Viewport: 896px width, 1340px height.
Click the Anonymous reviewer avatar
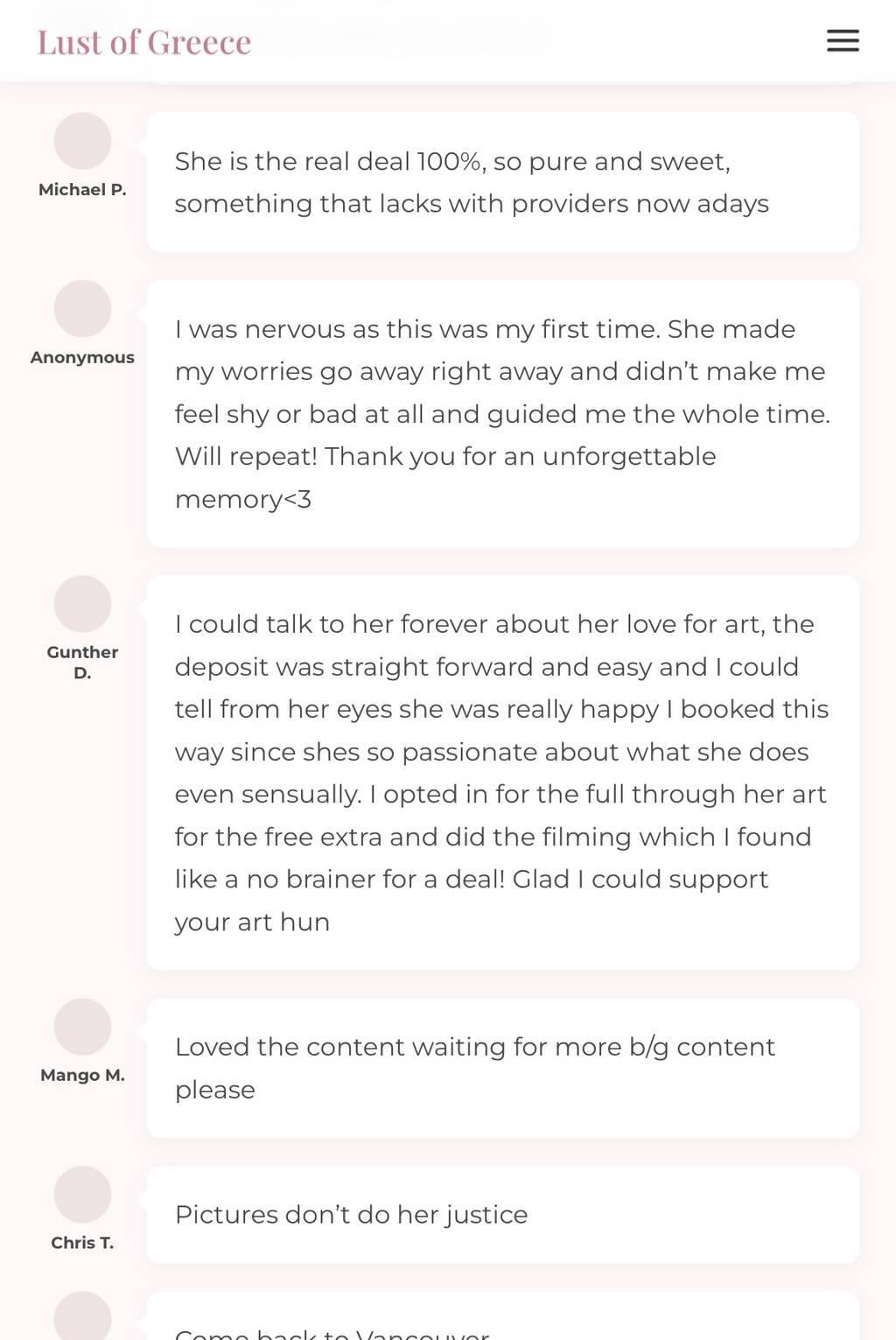[82, 309]
